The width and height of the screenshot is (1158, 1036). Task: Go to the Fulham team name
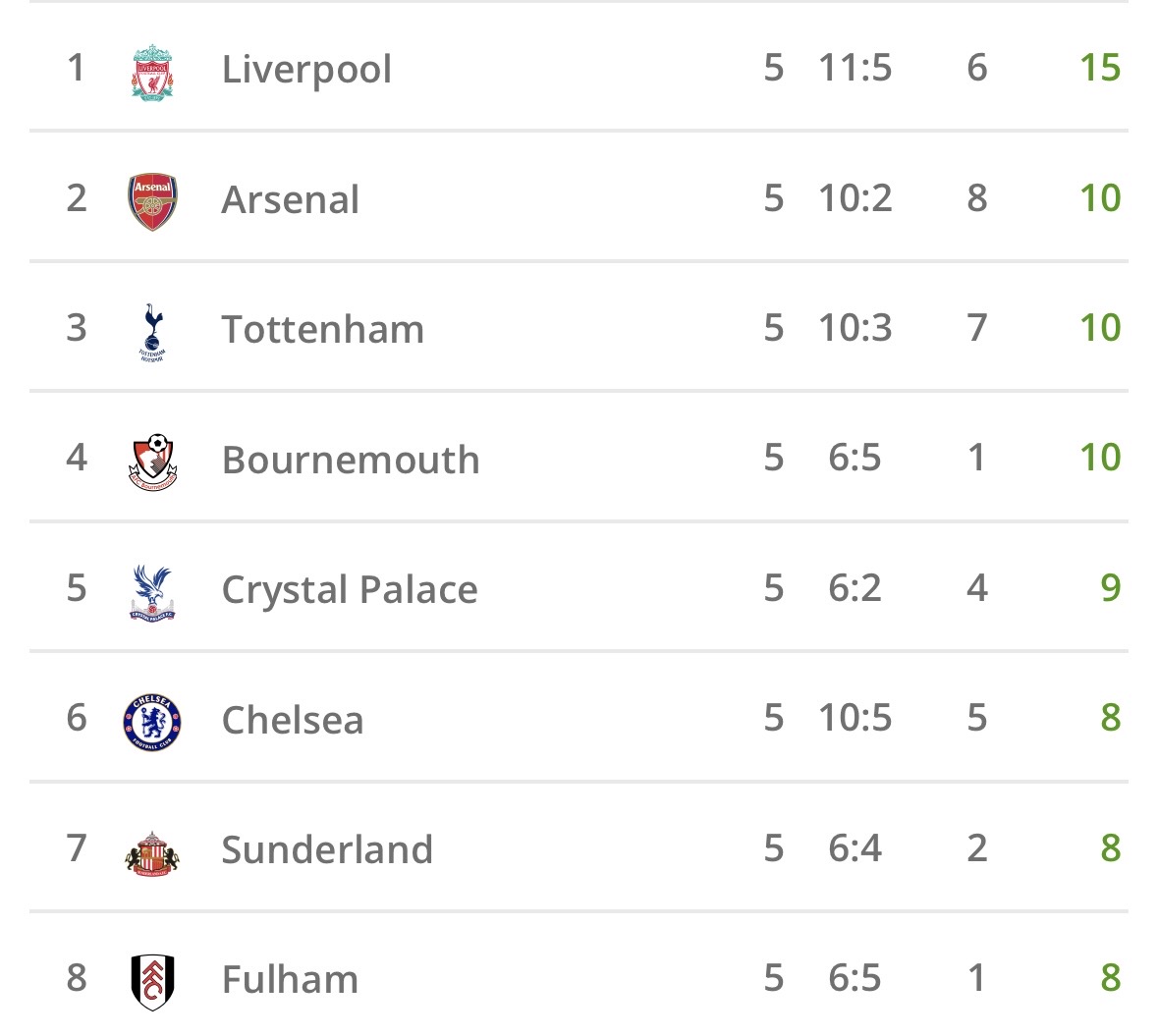click(x=290, y=980)
